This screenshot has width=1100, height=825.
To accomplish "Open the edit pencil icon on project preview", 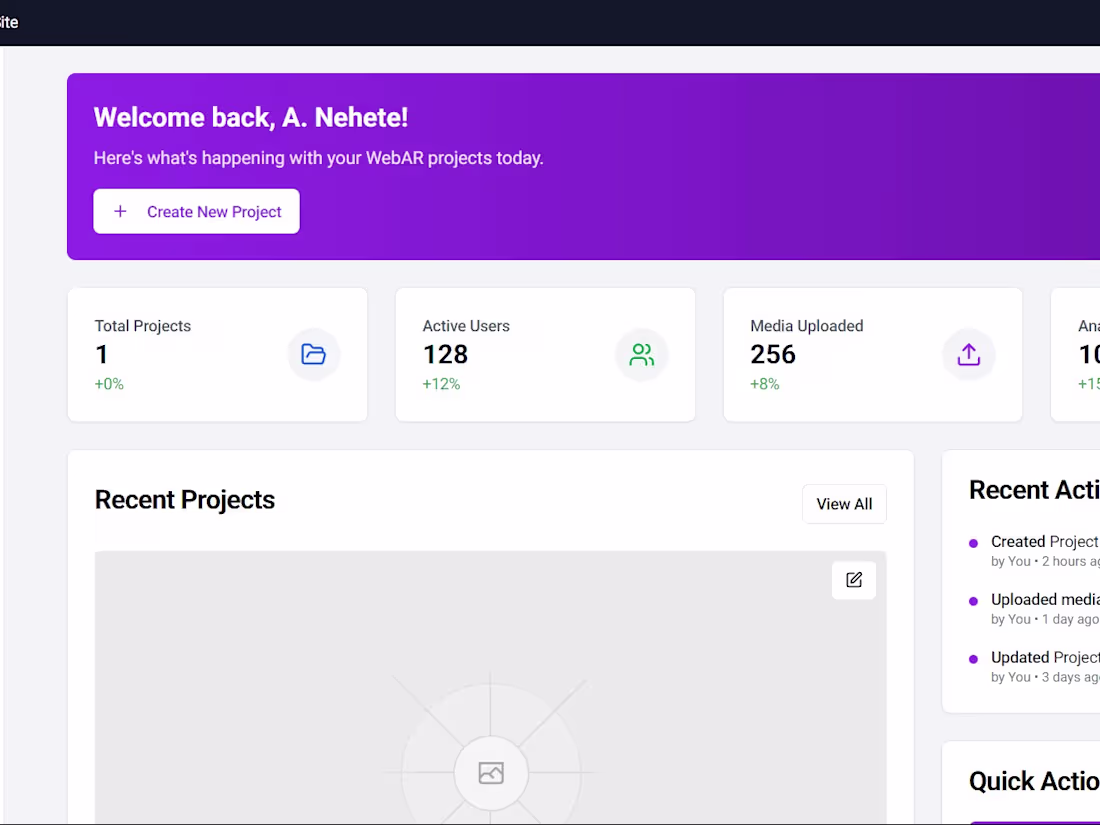I will [853, 580].
